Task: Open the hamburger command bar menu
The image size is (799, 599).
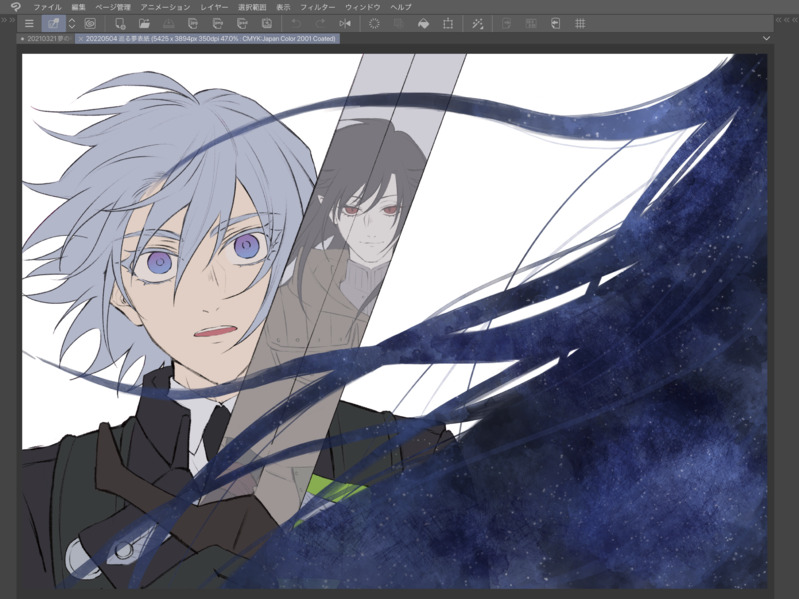Action: (29, 23)
